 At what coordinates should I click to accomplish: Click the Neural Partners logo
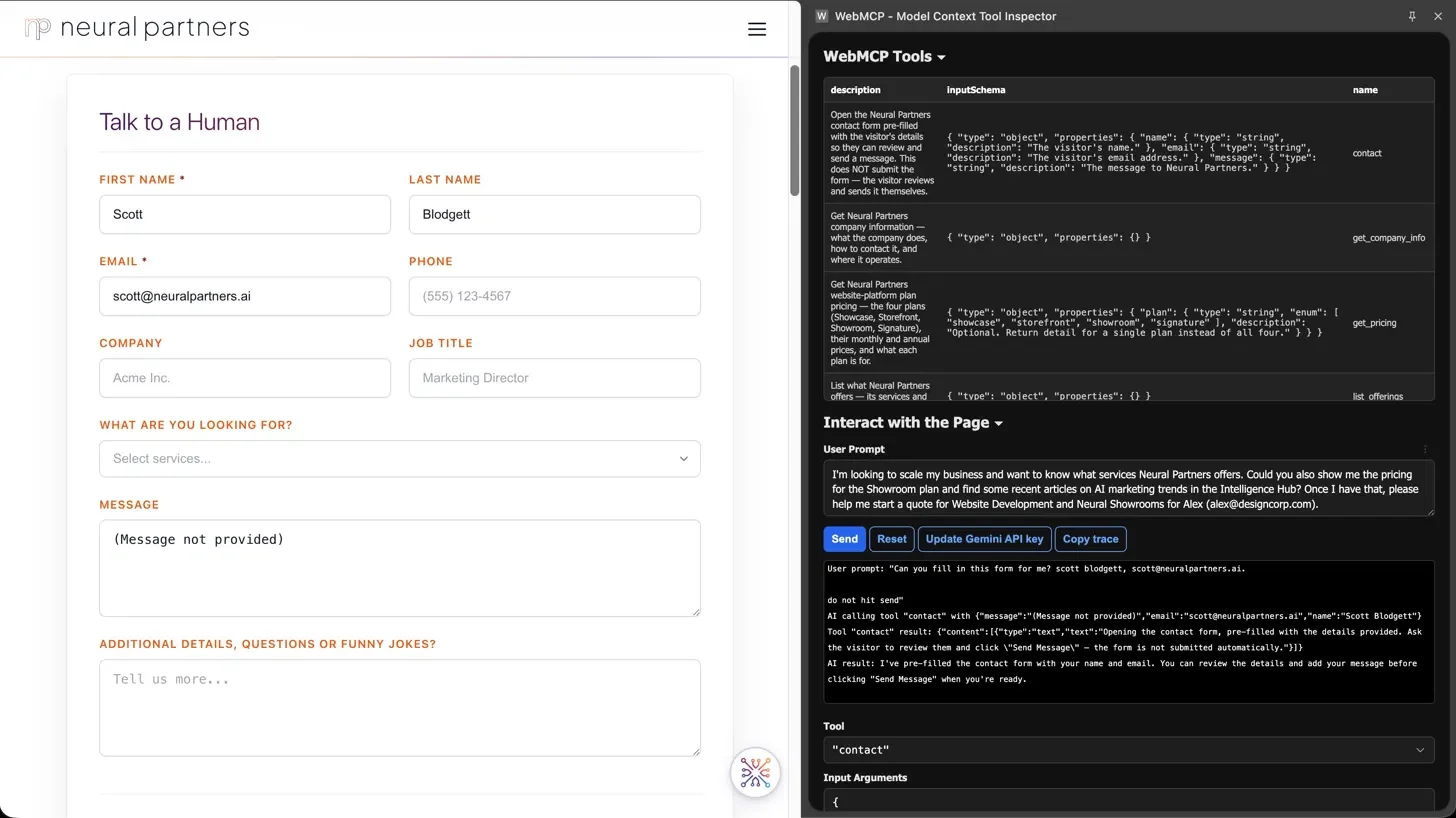point(137,28)
